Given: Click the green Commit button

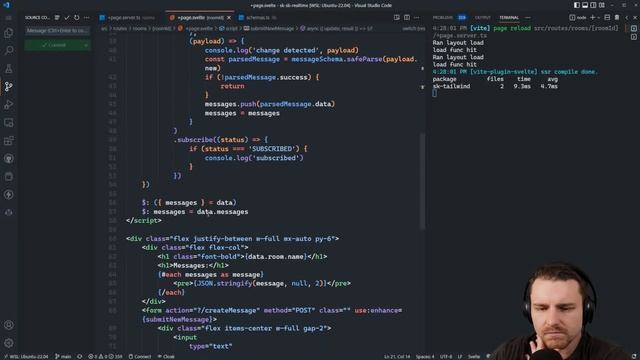Looking at the screenshot, I should tap(53, 45).
